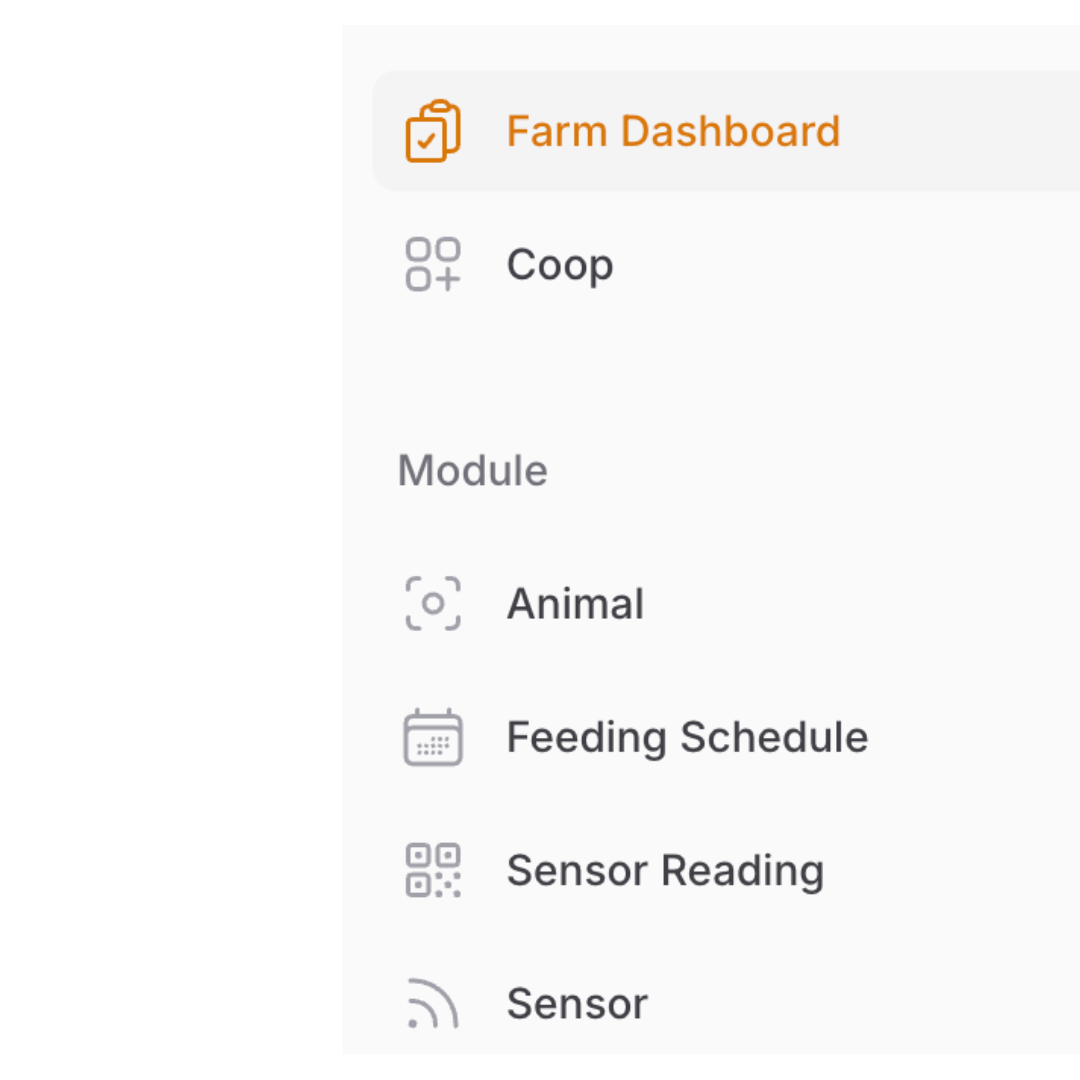Image resolution: width=1080 pixels, height=1080 pixels.
Task: Click the plus symbol in Coop icon
Action: click(x=447, y=279)
